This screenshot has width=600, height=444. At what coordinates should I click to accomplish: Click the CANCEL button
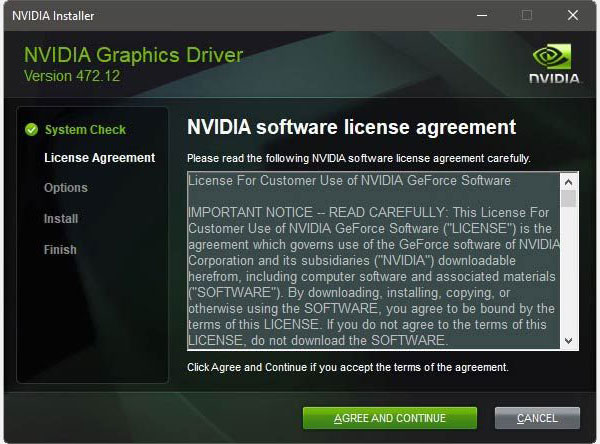click(537, 418)
